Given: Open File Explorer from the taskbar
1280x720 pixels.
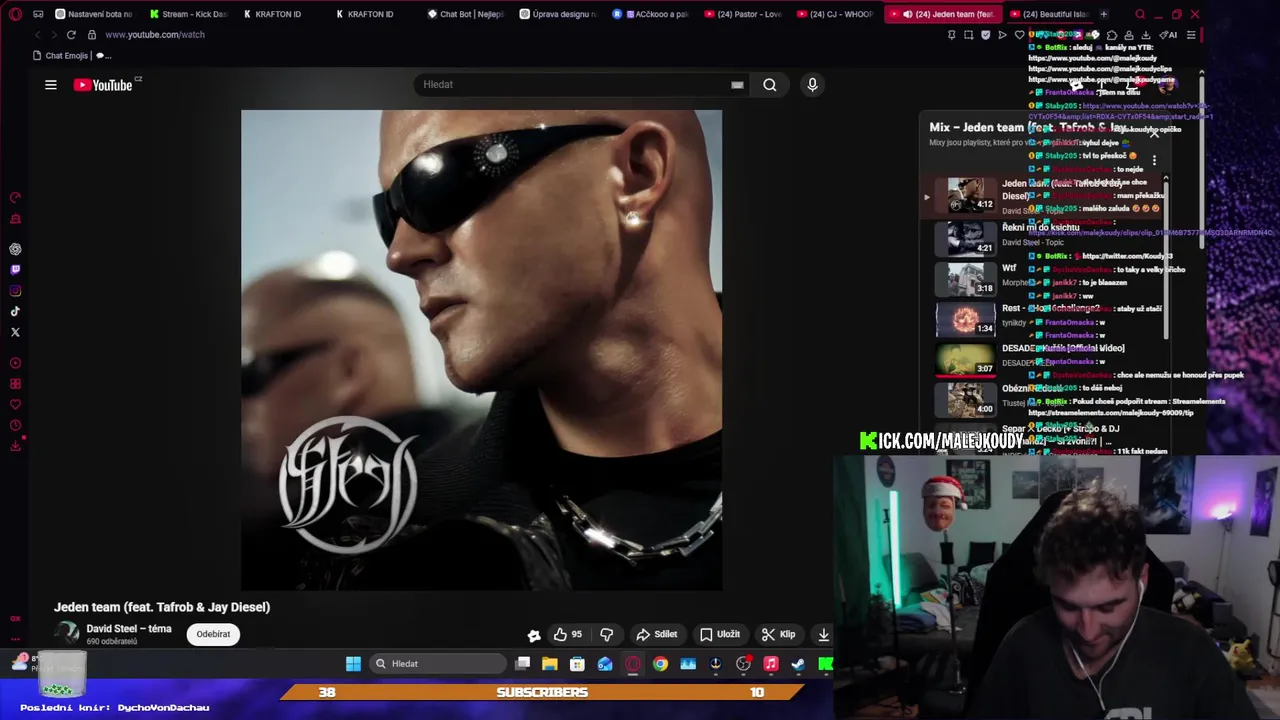Looking at the screenshot, I should (x=550, y=664).
